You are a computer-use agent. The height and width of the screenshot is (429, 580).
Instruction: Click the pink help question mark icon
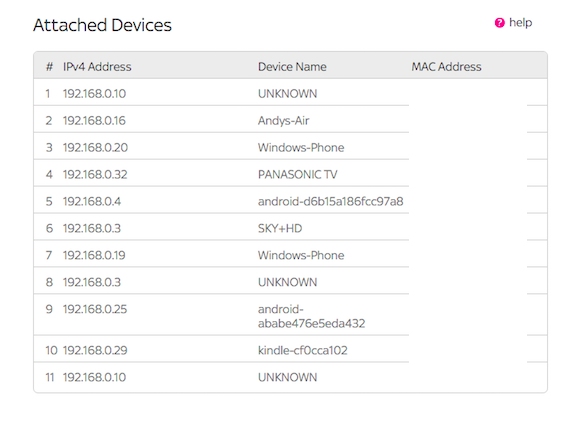tap(499, 23)
